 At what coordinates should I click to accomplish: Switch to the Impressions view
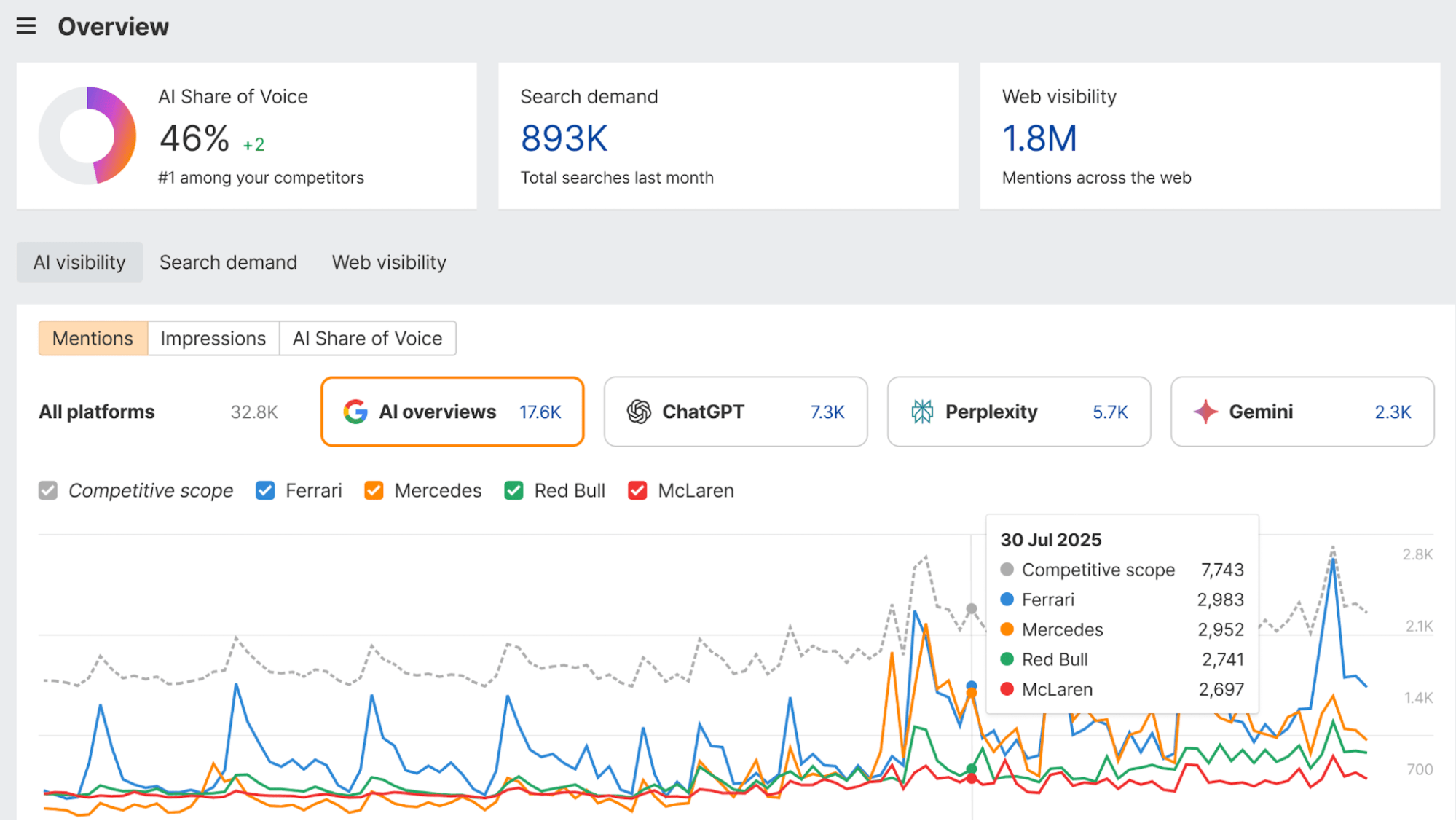click(x=213, y=338)
